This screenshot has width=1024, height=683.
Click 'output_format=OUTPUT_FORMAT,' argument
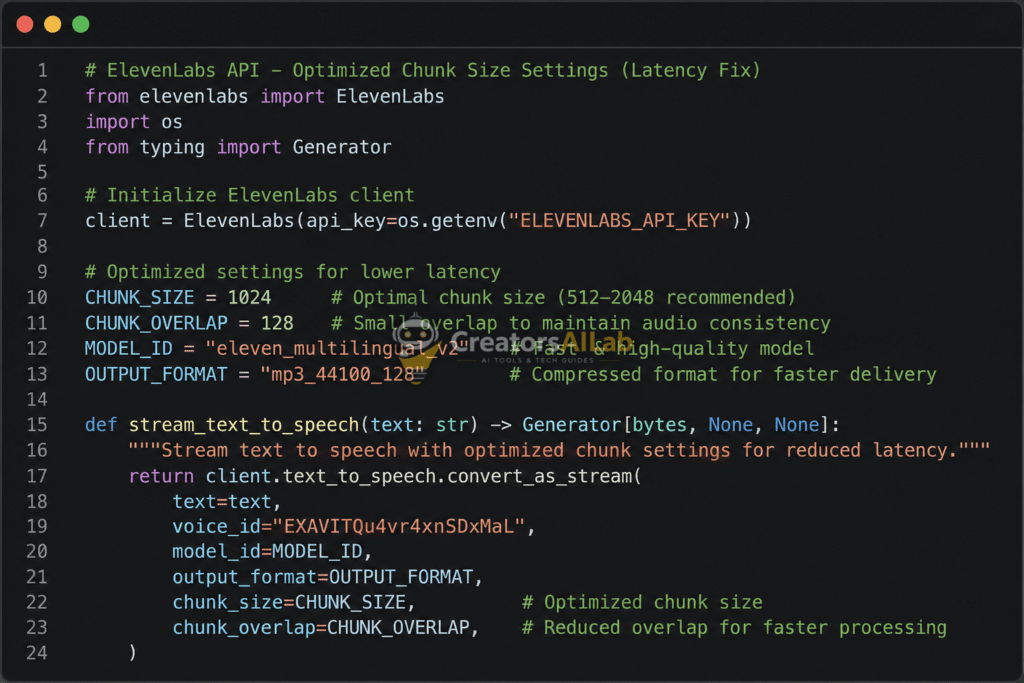point(327,577)
